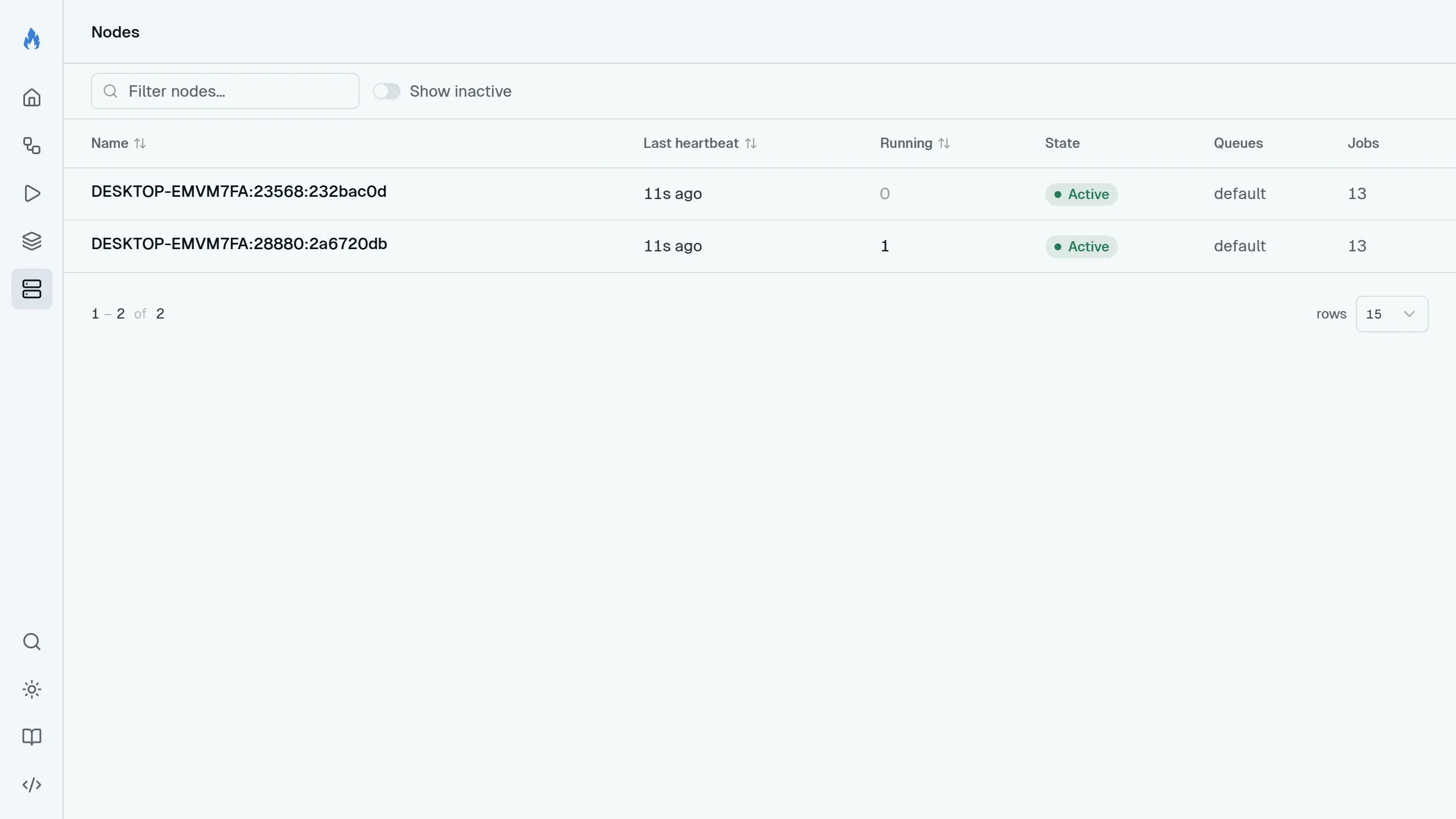The width and height of the screenshot is (1456, 819).
Task: Click the blue flame logo icon
Action: pos(32,39)
